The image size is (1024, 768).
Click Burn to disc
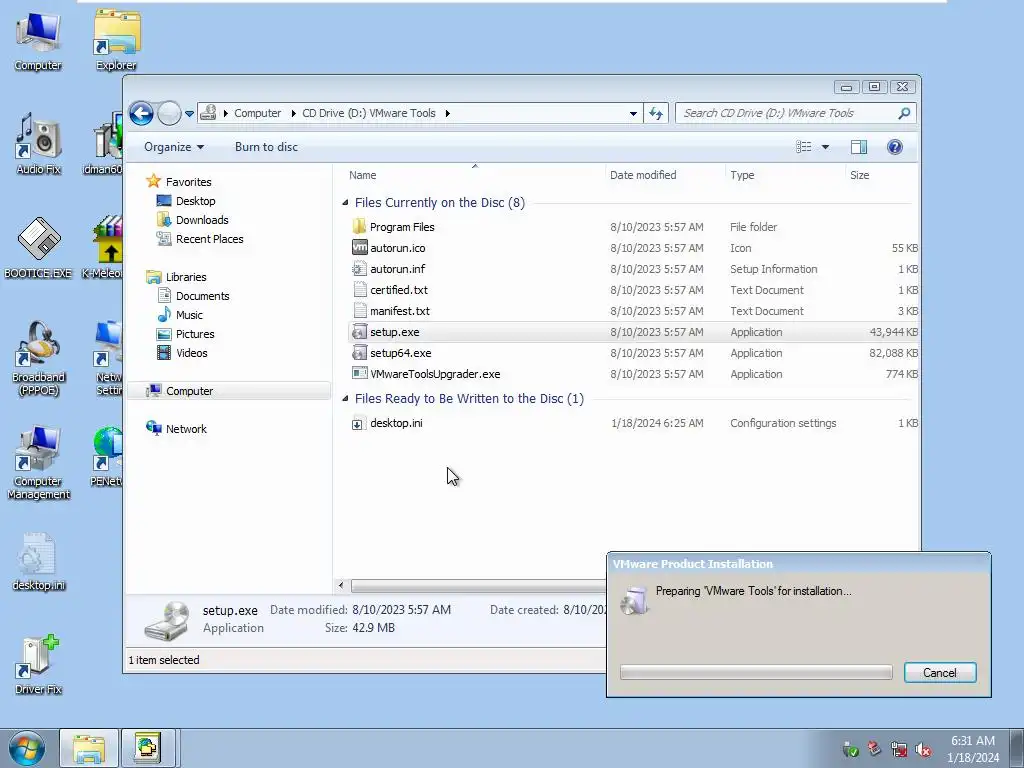point(266,147)
